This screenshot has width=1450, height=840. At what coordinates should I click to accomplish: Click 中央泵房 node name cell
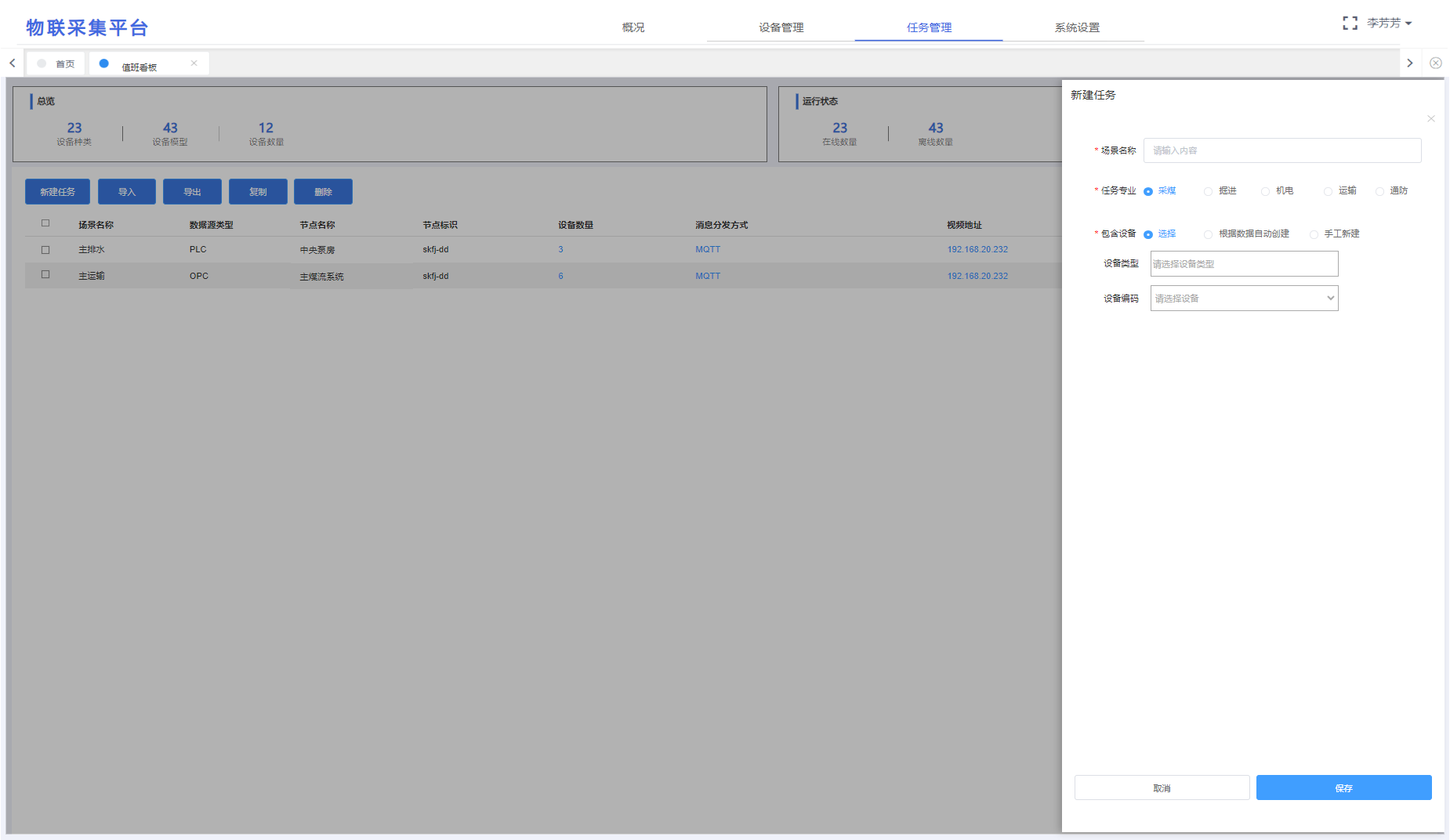pyautogui.click(x=317, y=251)
